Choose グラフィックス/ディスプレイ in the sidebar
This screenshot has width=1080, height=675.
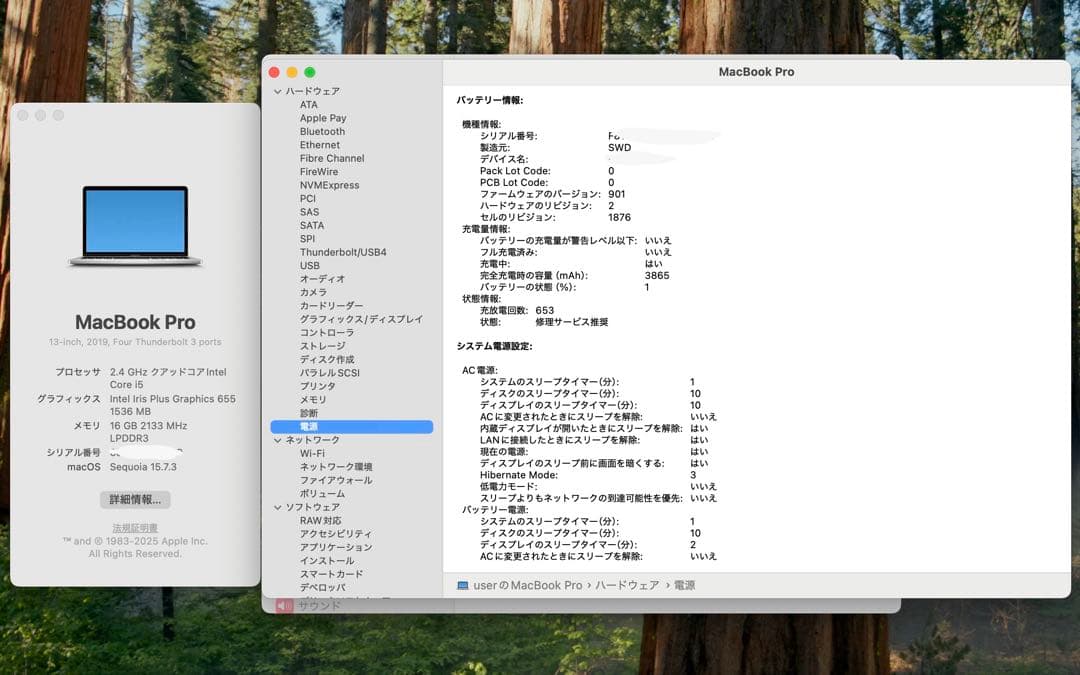tap(361, 319)
